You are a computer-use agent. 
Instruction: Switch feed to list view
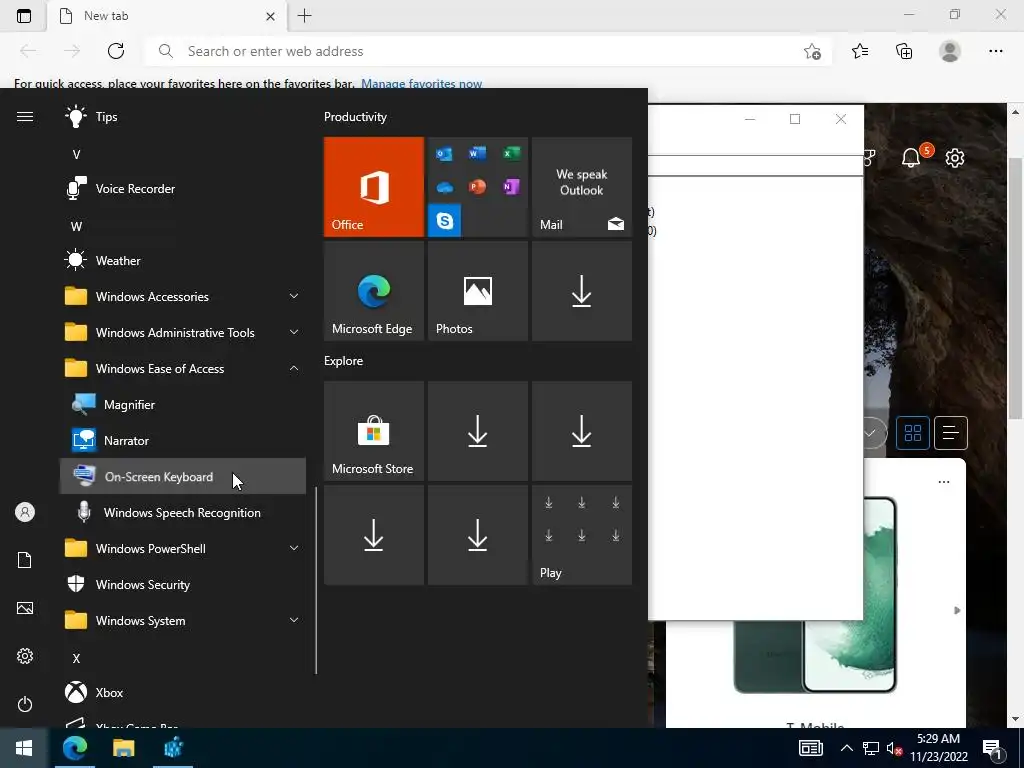tap(951, 433)
